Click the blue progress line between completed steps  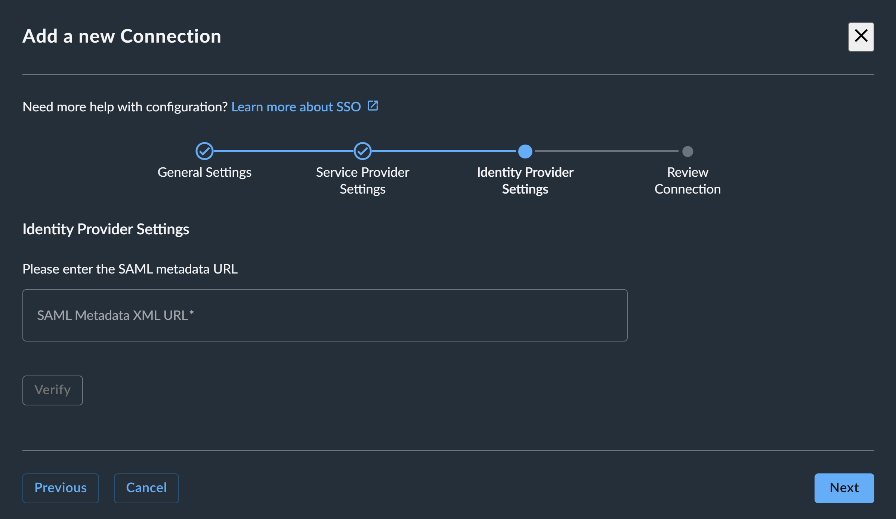tap(283, 151)
